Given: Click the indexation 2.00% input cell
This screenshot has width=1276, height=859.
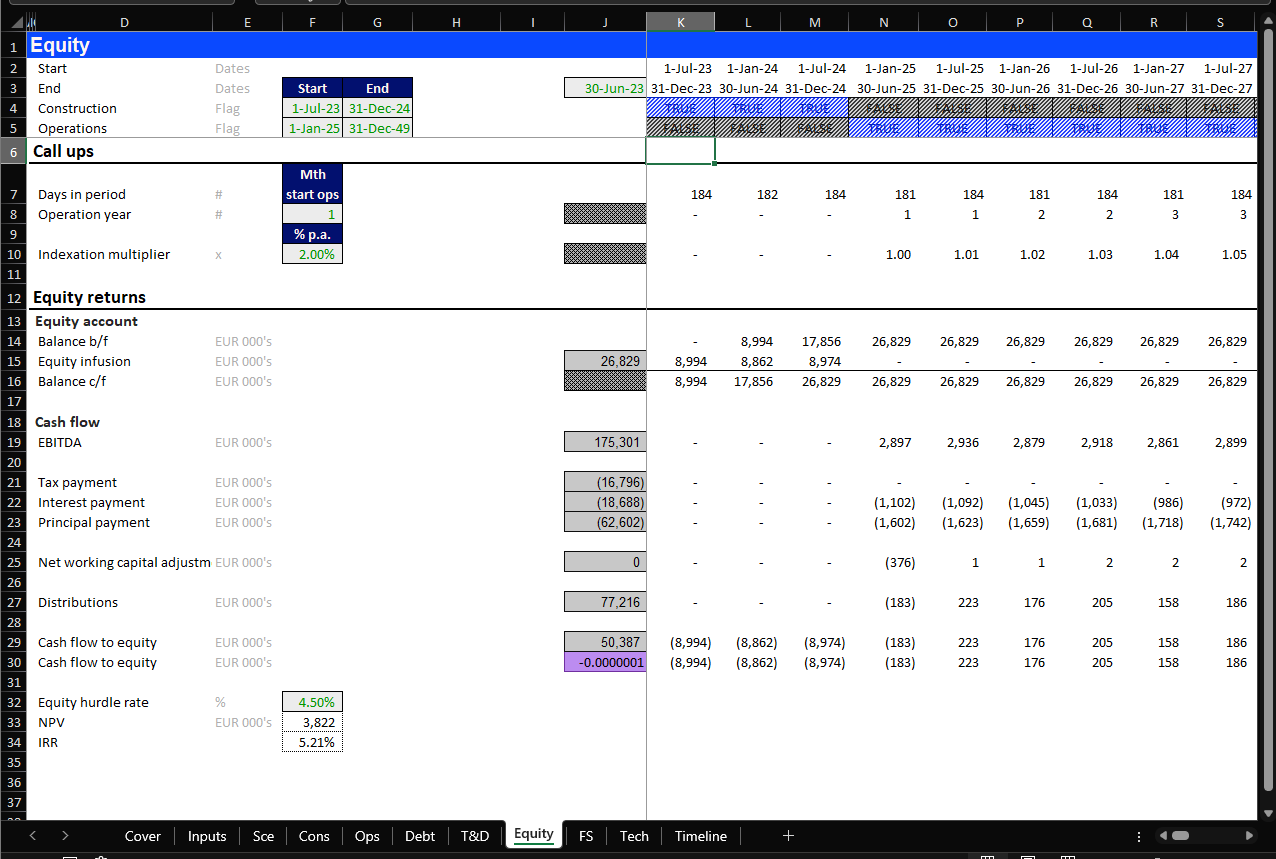Looking at the screenshot, I should click(312, 255).
